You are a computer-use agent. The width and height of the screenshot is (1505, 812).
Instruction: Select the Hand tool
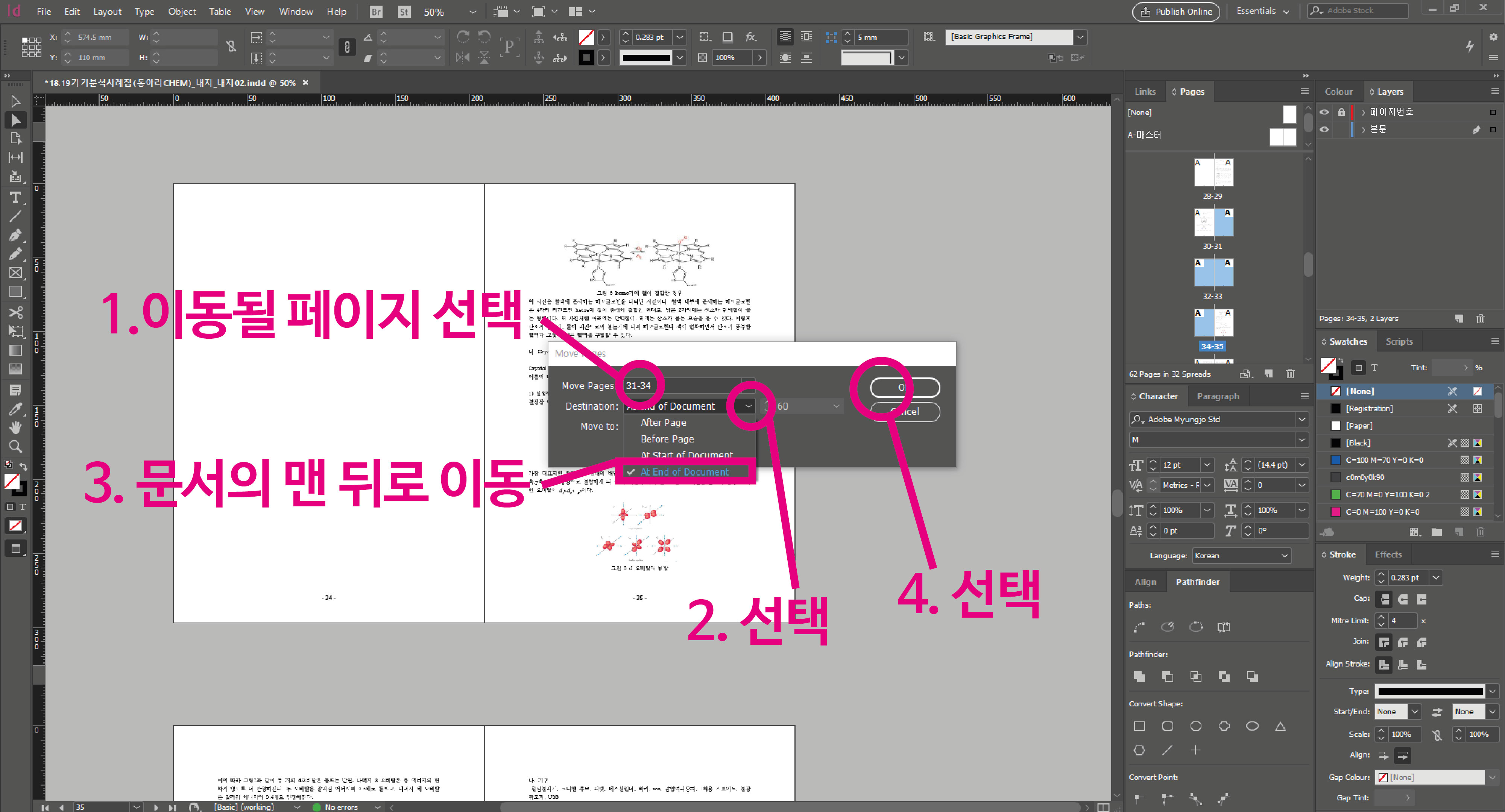[x=16, y=427]
